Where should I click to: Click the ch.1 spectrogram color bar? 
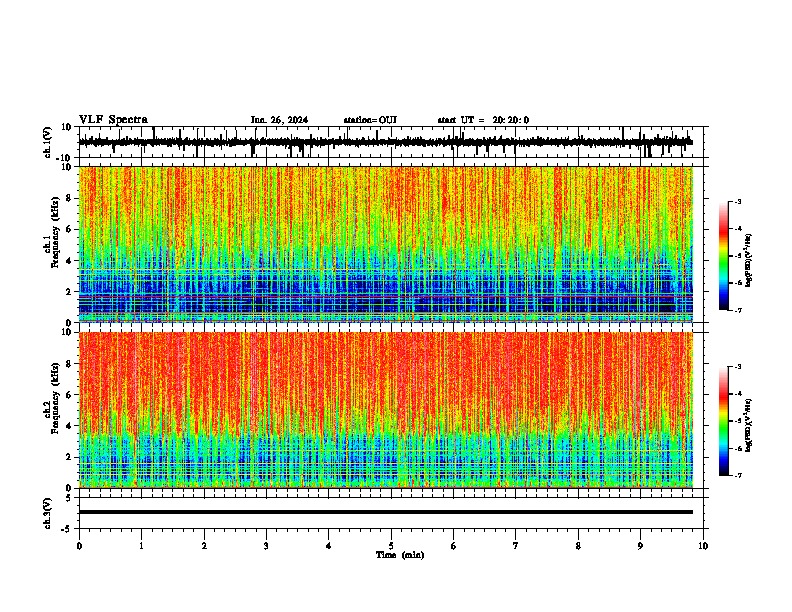click(723, 256)
